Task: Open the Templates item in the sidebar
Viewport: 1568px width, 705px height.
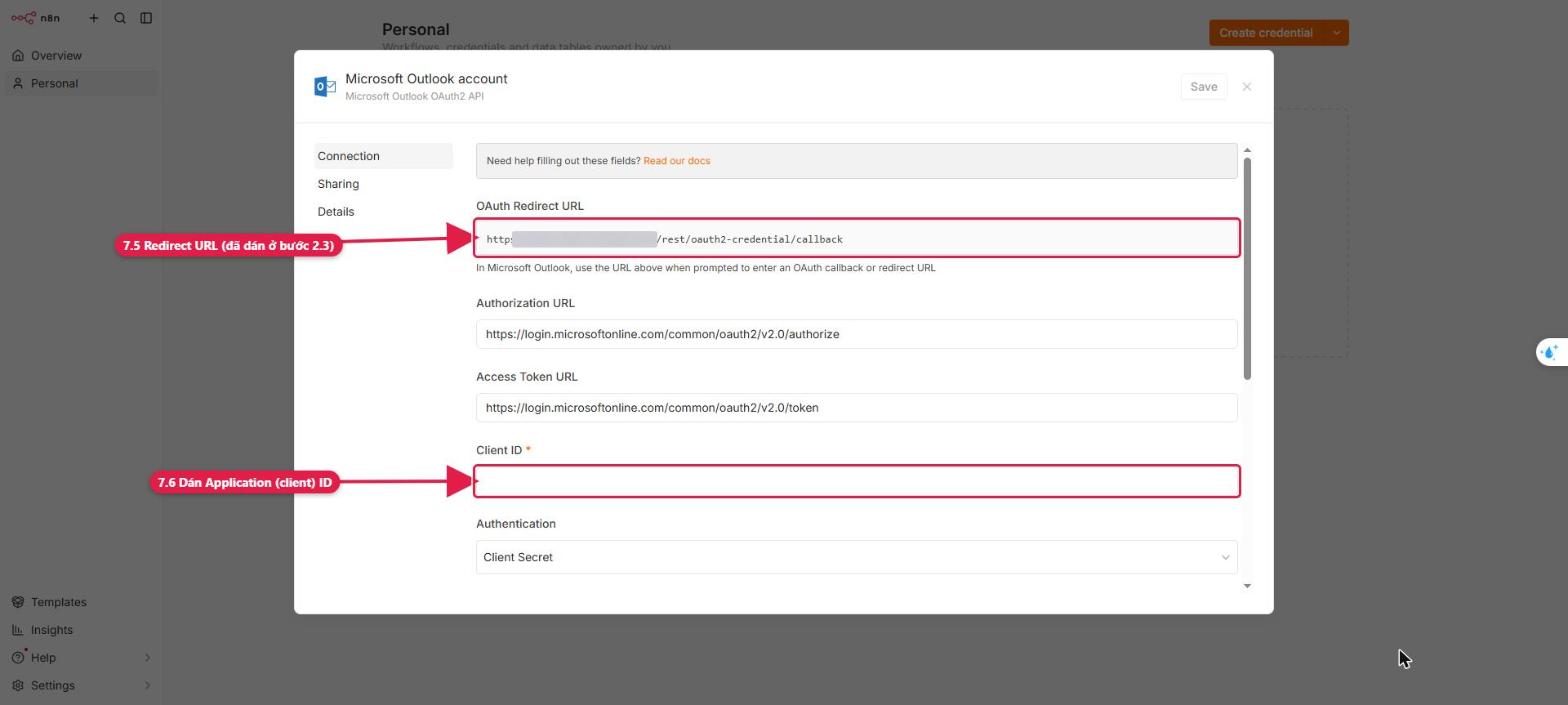Action: point(81,602)
